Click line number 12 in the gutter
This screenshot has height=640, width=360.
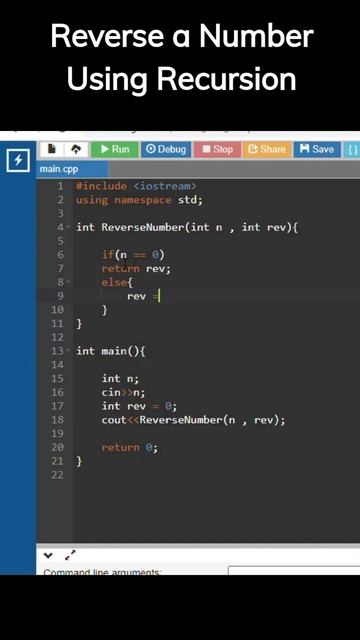point(58,337)
